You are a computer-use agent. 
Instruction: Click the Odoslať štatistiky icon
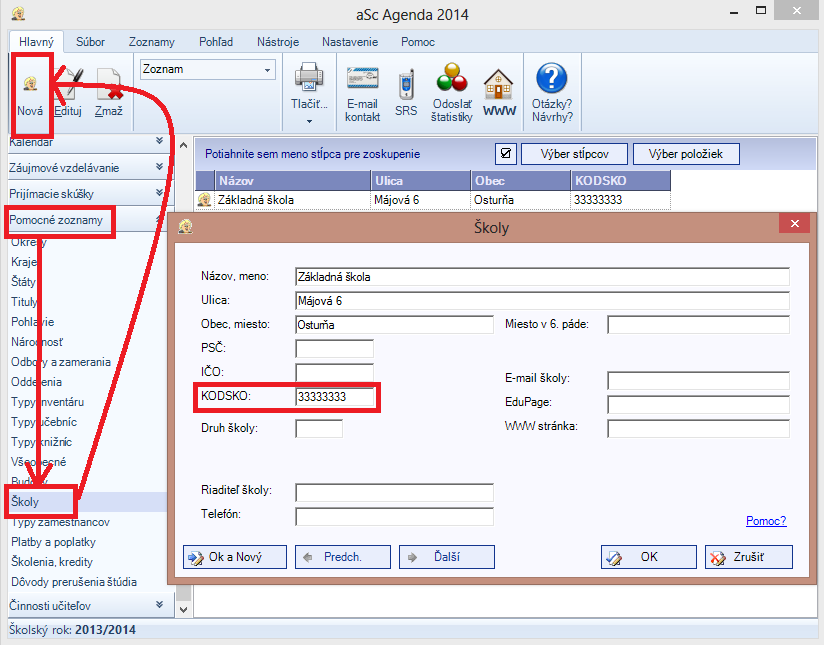click(x=451, y=77)
